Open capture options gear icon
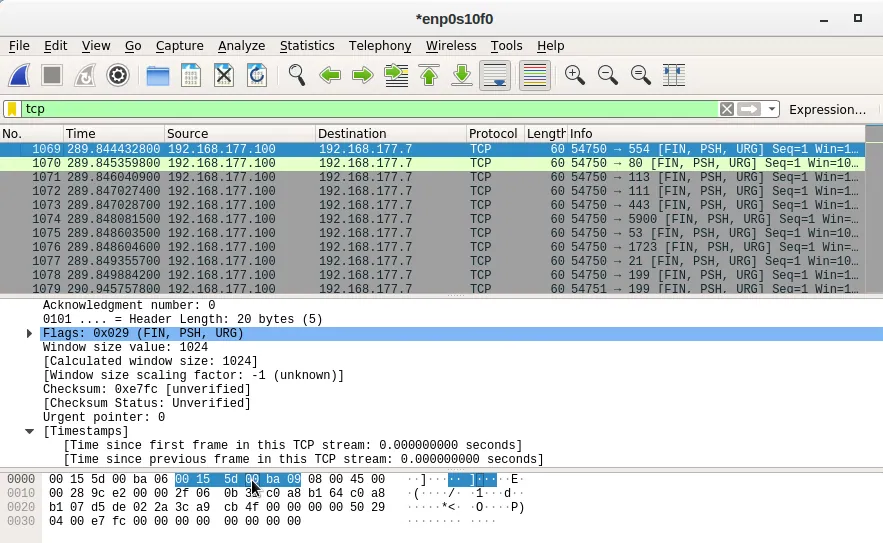The image size is (883, 543). [118, 75]
